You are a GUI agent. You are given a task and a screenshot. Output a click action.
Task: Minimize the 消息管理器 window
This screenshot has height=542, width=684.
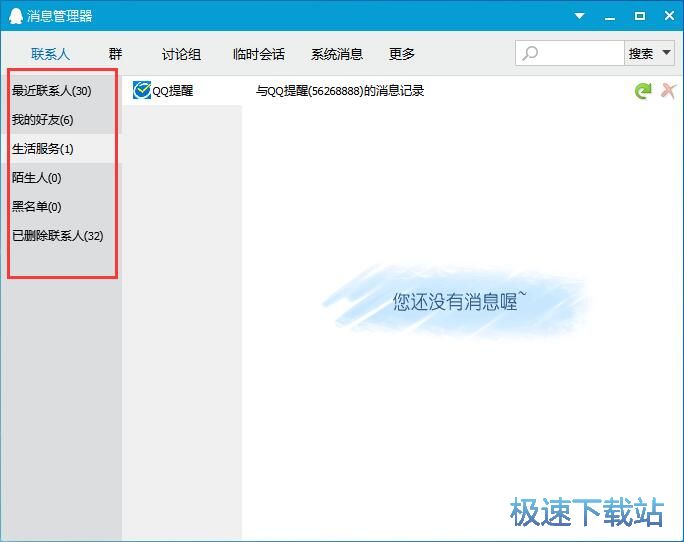[x=610, y=17]
